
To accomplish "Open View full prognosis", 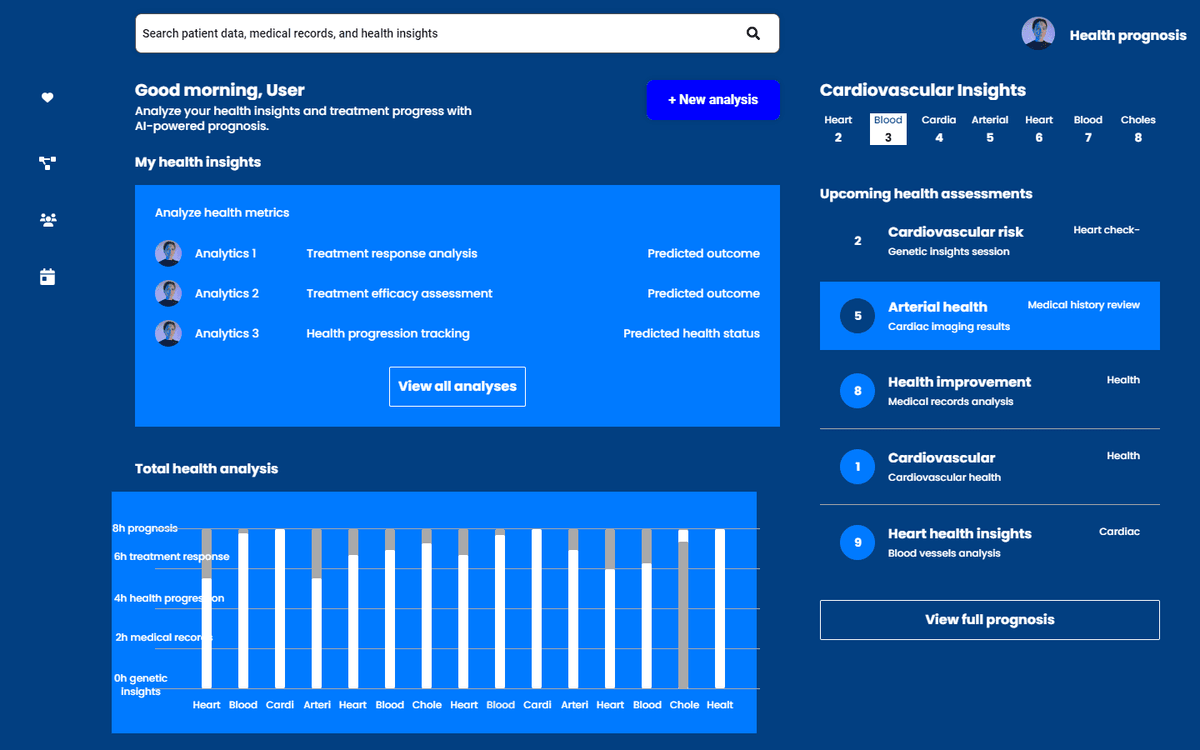I will 989,620.
